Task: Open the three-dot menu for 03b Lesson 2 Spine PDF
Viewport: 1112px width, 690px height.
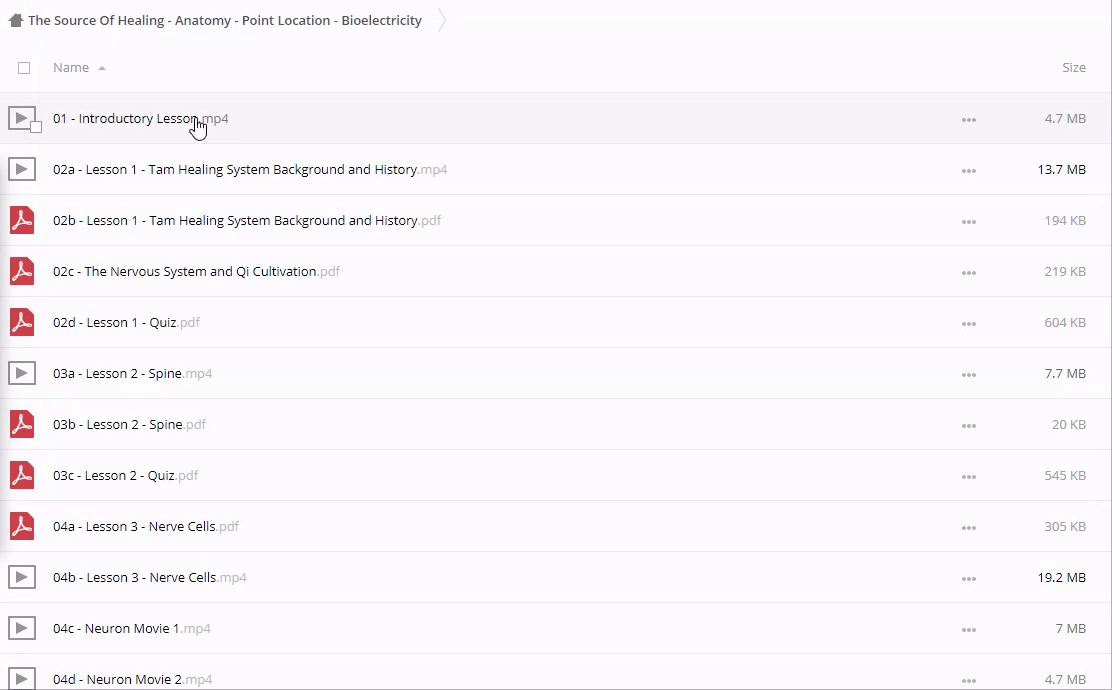Action: point(968,426)
